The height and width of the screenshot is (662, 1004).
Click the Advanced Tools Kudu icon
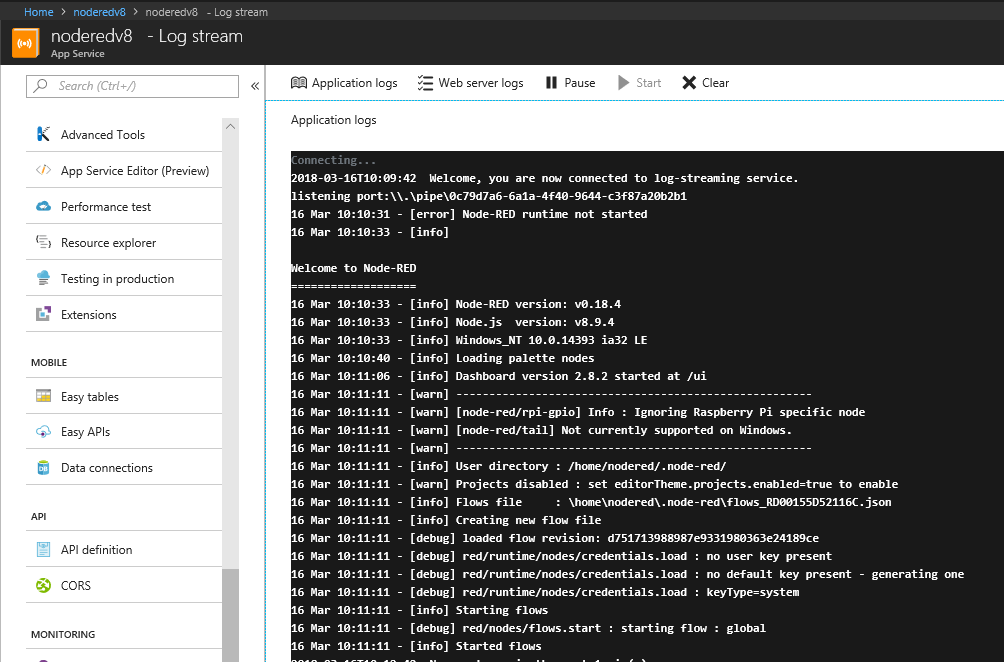pos(43,134)
